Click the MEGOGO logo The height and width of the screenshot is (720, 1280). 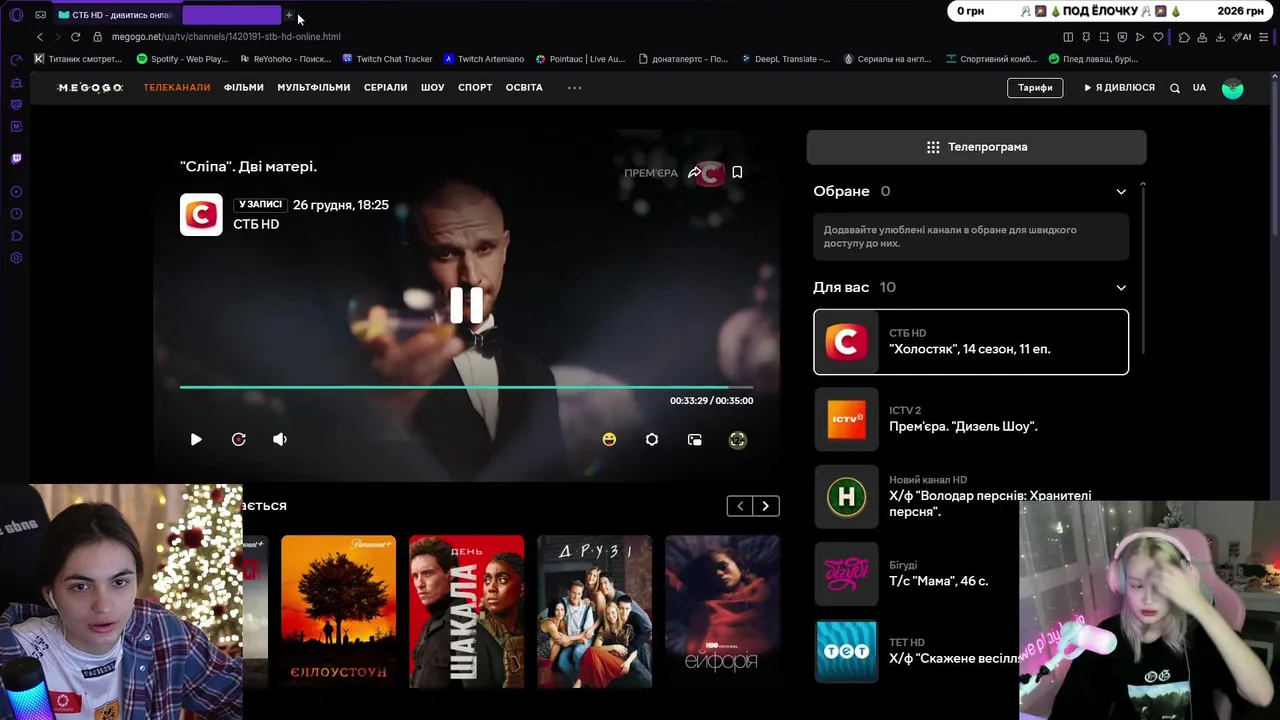point(90,87)
